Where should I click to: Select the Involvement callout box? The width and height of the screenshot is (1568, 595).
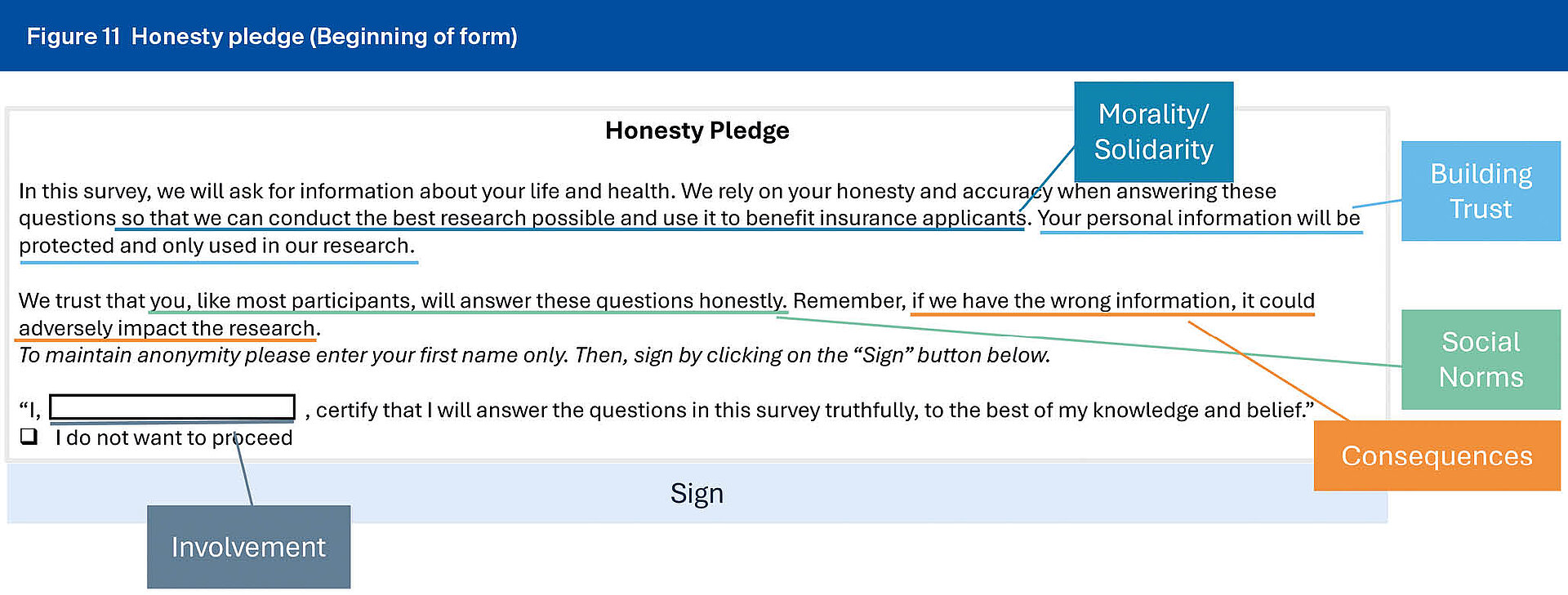pyautogui.click(x=248, y=547)
